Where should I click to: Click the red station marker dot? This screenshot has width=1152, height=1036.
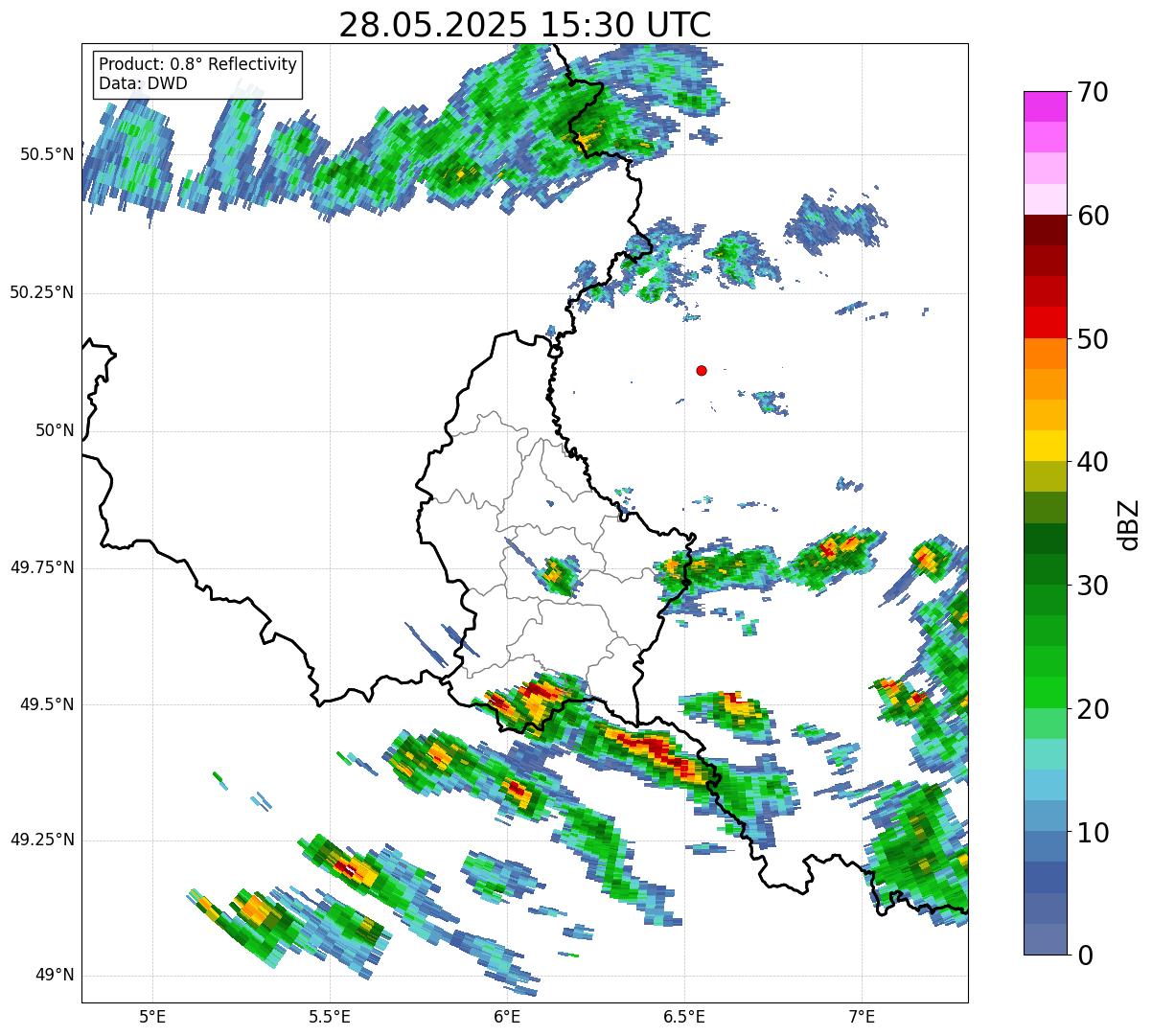[702, 370]
